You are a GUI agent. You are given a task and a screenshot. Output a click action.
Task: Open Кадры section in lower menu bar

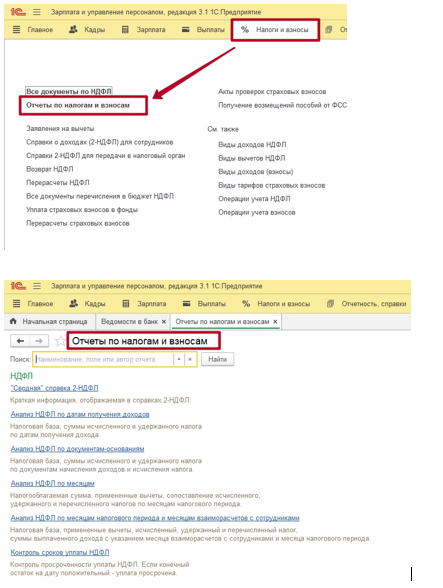(x=87, y=304)
